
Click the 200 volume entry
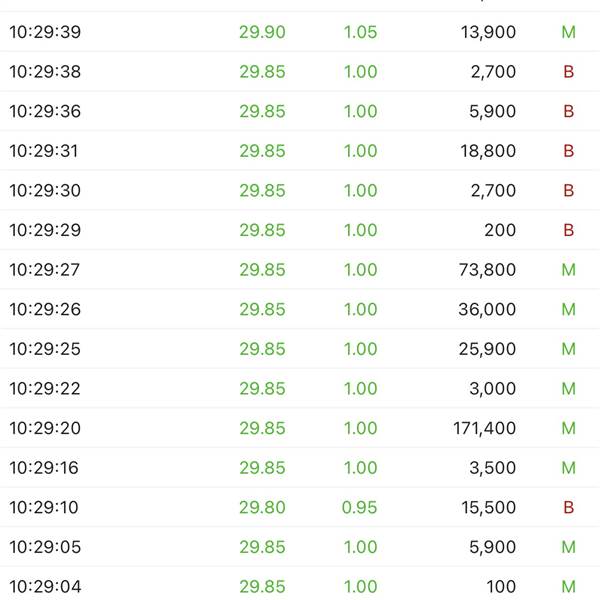click(500, 230)
